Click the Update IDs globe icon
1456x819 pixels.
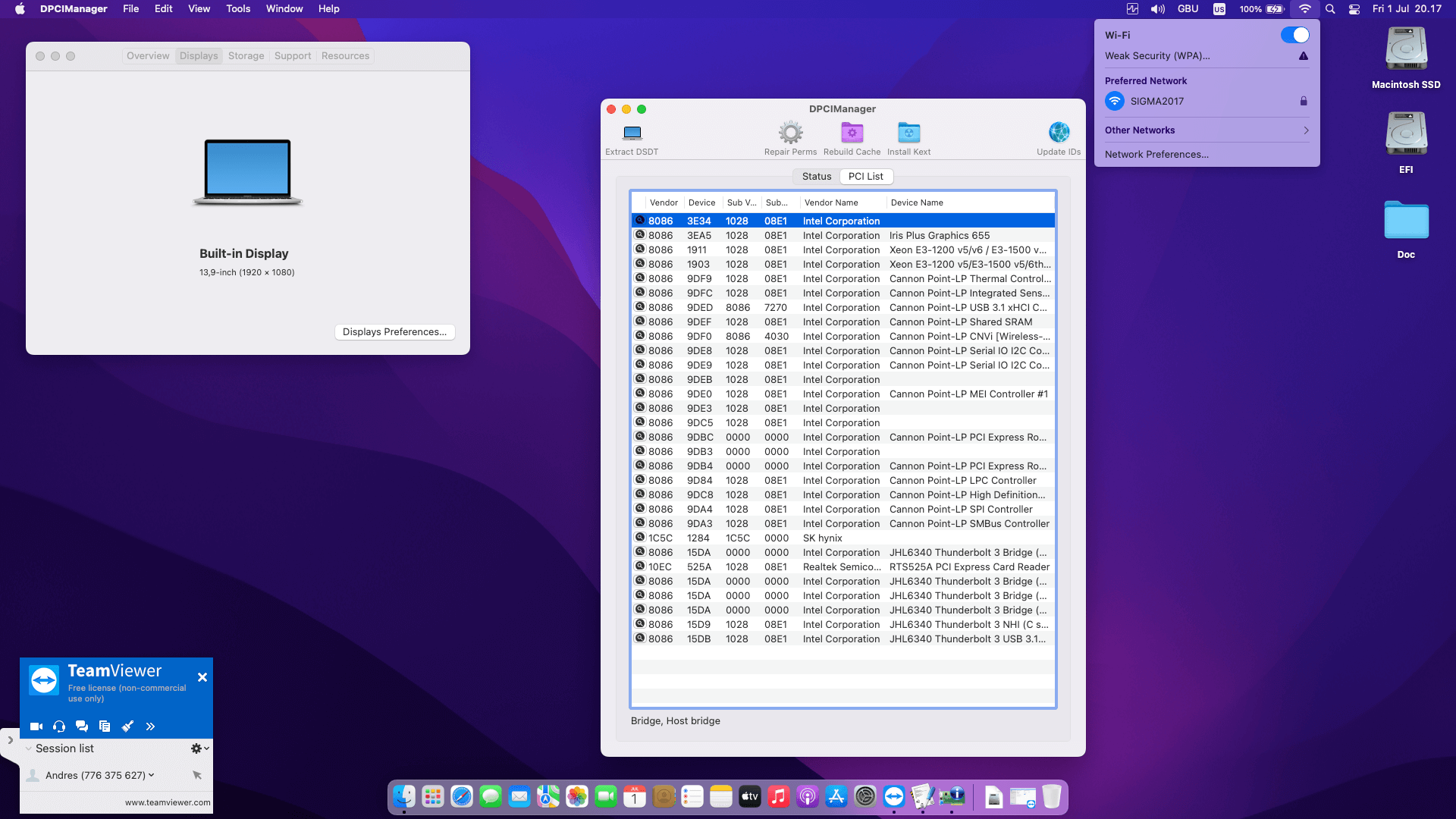click(1059, 133)
